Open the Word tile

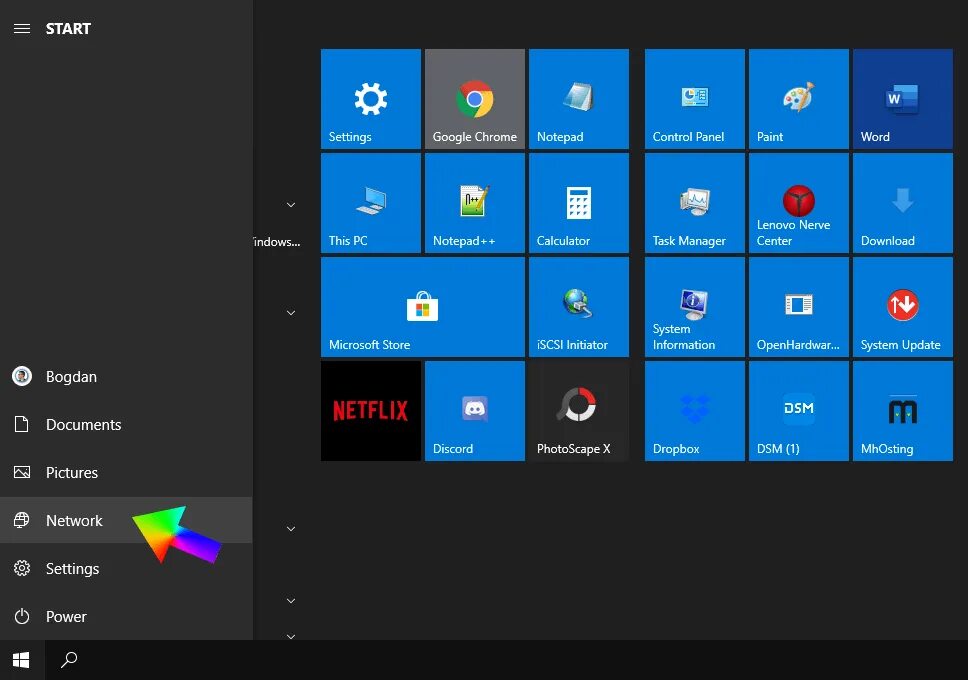903,99
